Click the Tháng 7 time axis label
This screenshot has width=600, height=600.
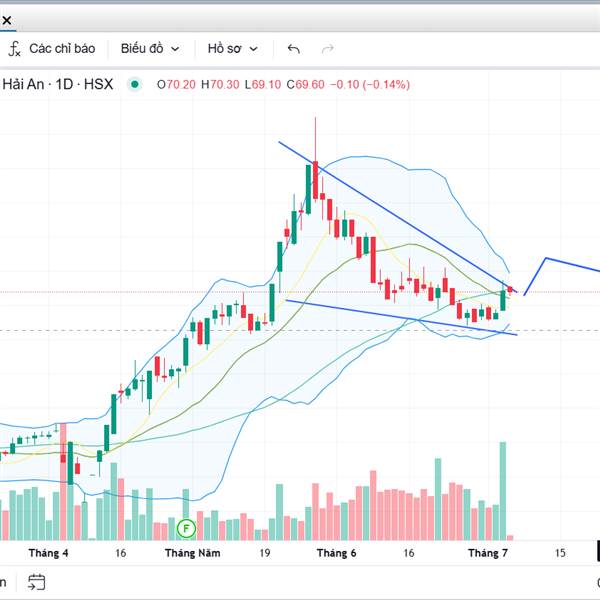pyautogui.click(x=488, y=553)
